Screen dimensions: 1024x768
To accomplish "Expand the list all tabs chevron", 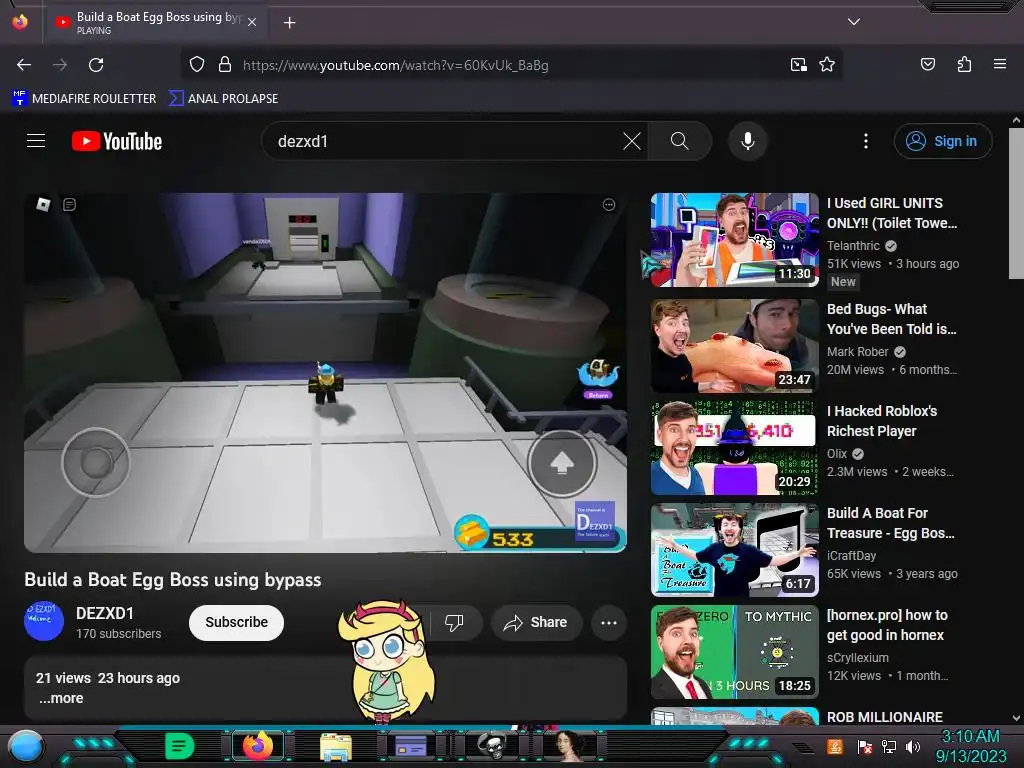I will click(854, 22).
